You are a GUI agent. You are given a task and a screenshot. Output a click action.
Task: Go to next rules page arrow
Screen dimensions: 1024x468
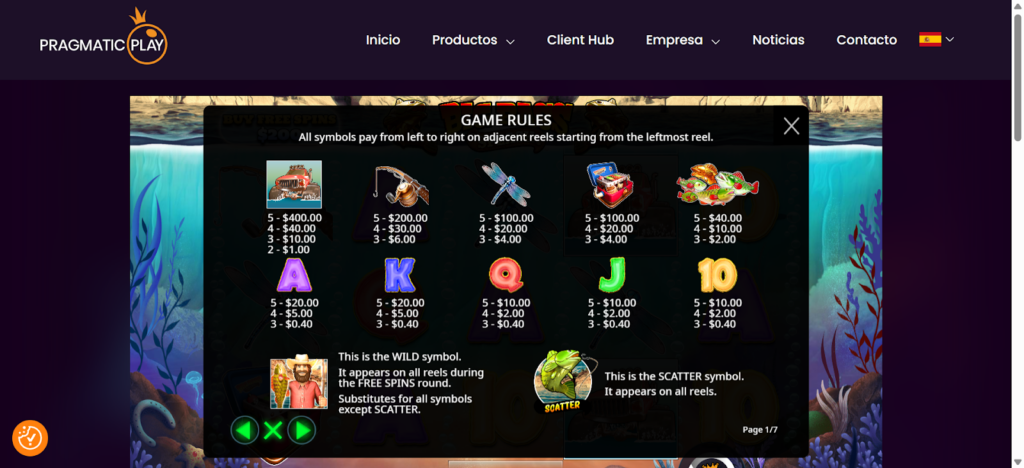[x=302, y=430]
